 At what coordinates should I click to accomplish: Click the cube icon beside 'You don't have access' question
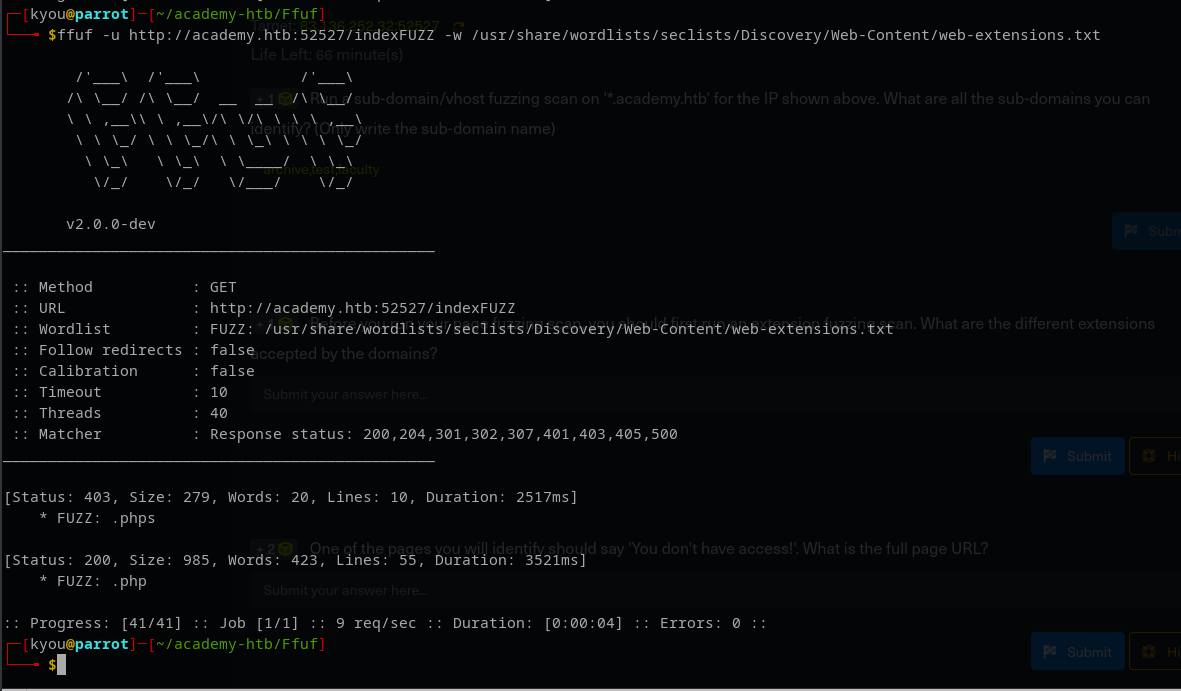pos(286,549)
